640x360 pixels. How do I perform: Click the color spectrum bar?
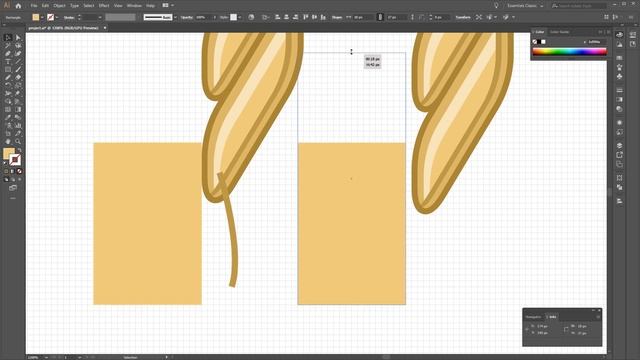[569, 51]
